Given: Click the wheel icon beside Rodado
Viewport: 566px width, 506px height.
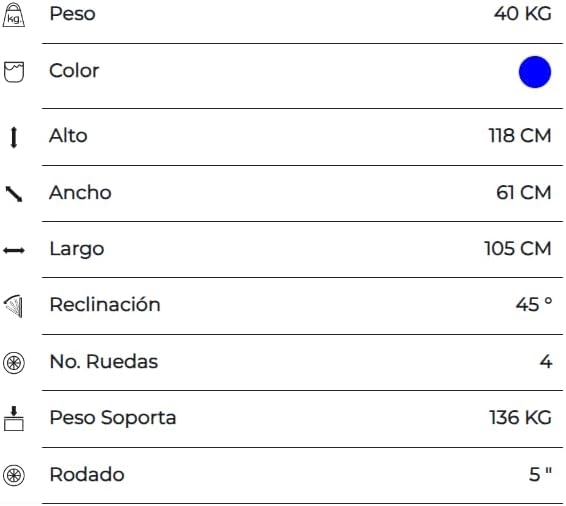Looking at the screenshot, I should pos(14,475).
